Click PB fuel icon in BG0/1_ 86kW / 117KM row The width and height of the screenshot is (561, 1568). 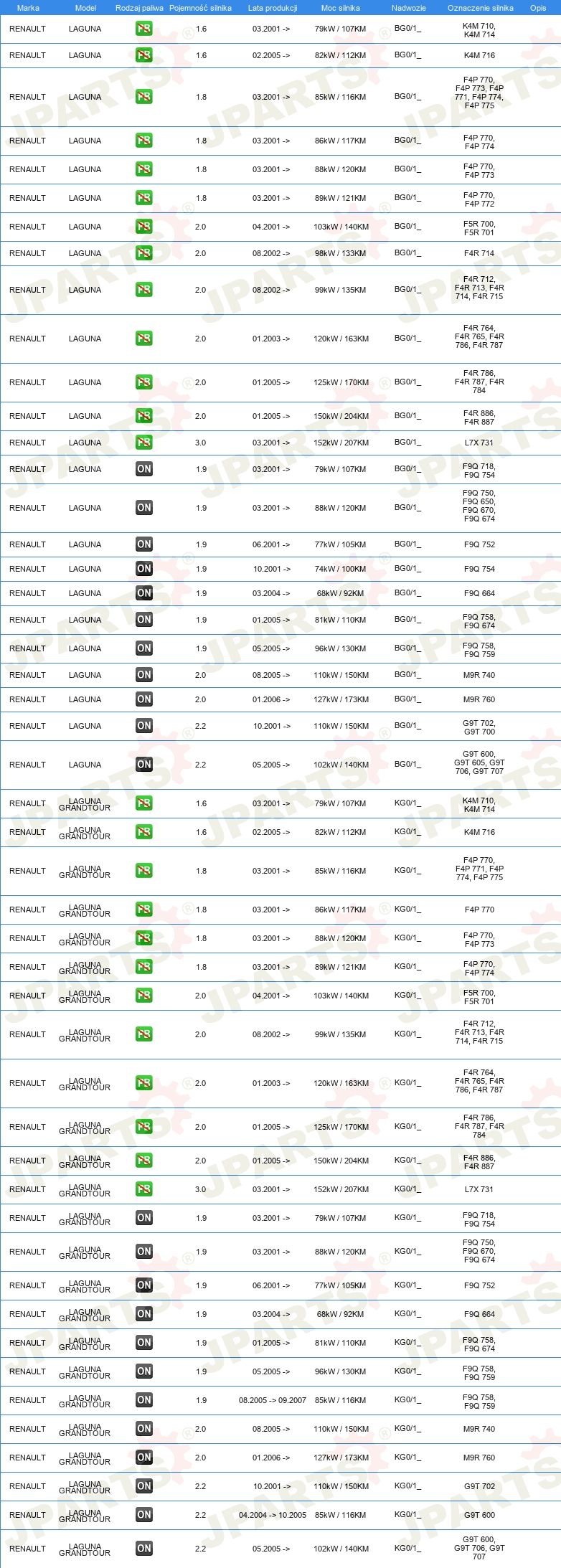144,141
